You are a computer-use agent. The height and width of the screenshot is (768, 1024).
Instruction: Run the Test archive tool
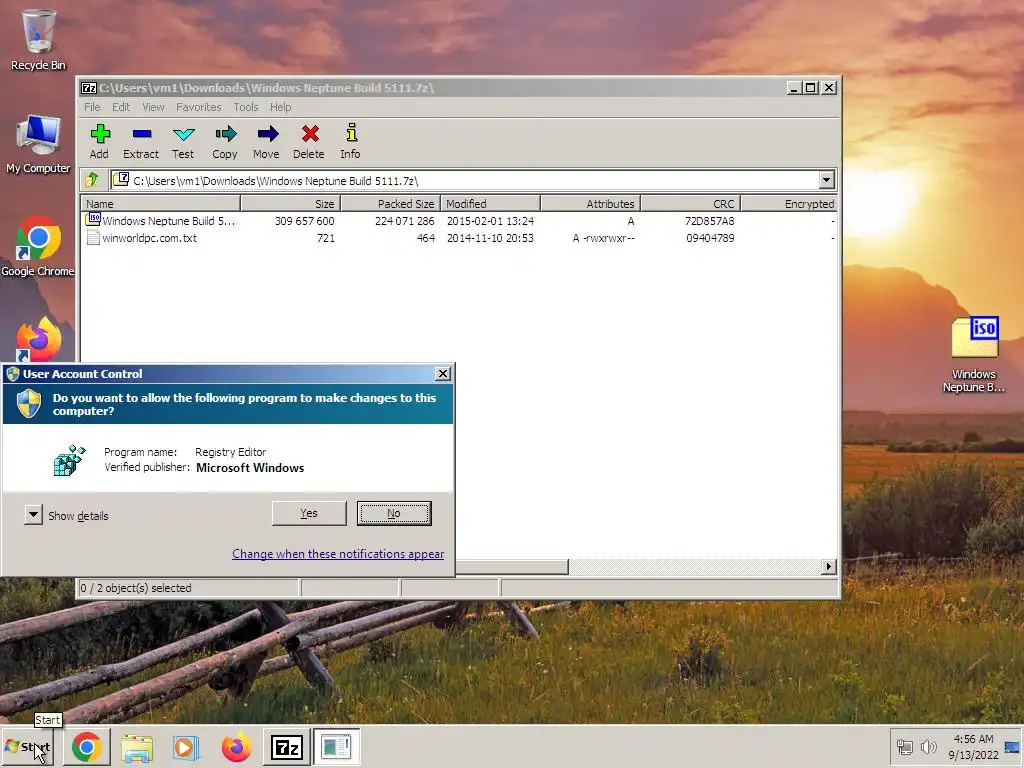coord(184,141)
